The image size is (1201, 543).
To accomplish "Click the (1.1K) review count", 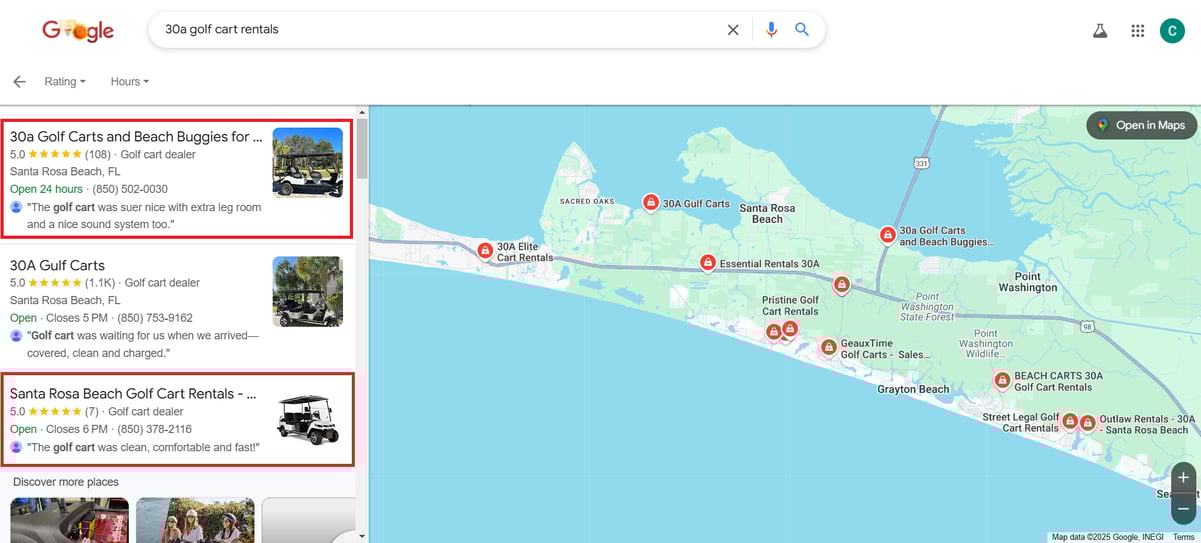I will pos(100,283).
